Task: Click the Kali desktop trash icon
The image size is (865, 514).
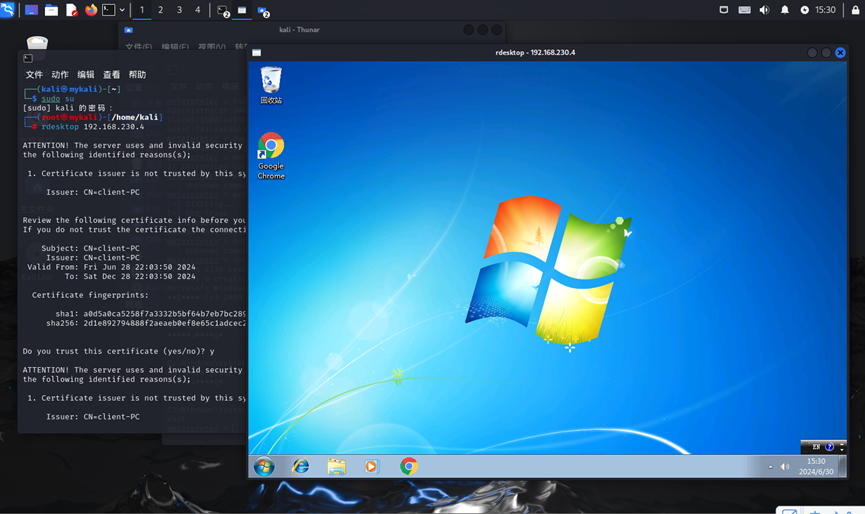Action: tap(37, 42)
